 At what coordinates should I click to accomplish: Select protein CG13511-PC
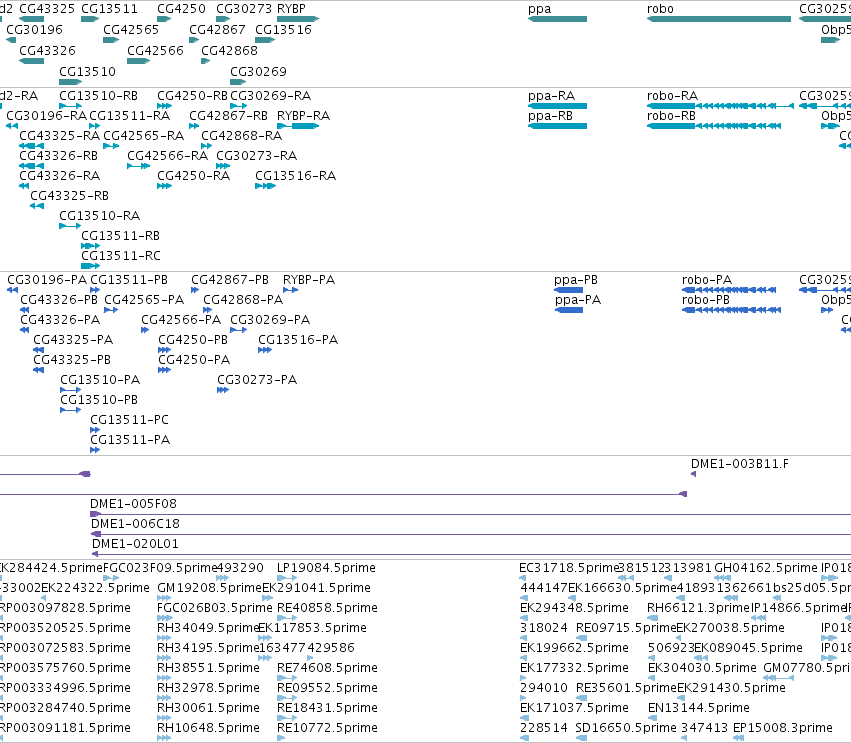point(95,430)
